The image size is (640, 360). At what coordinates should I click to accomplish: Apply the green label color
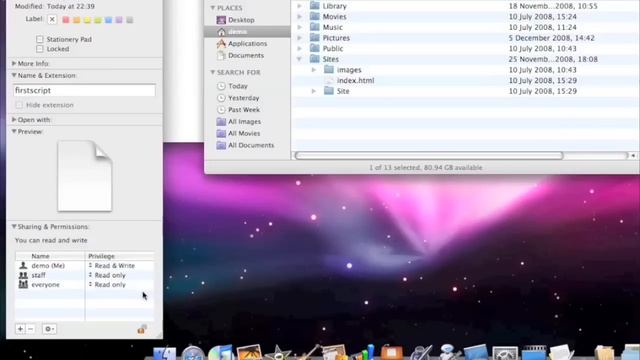98,20
